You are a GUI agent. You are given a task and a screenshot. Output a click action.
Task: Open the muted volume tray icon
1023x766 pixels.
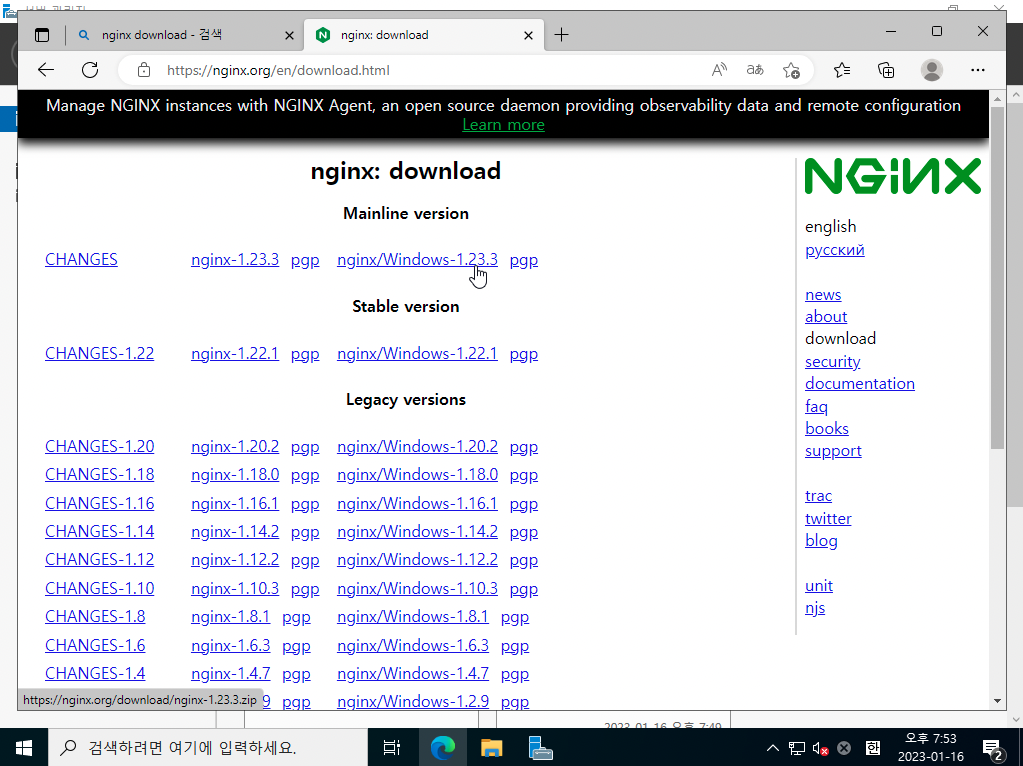point(820,748)
